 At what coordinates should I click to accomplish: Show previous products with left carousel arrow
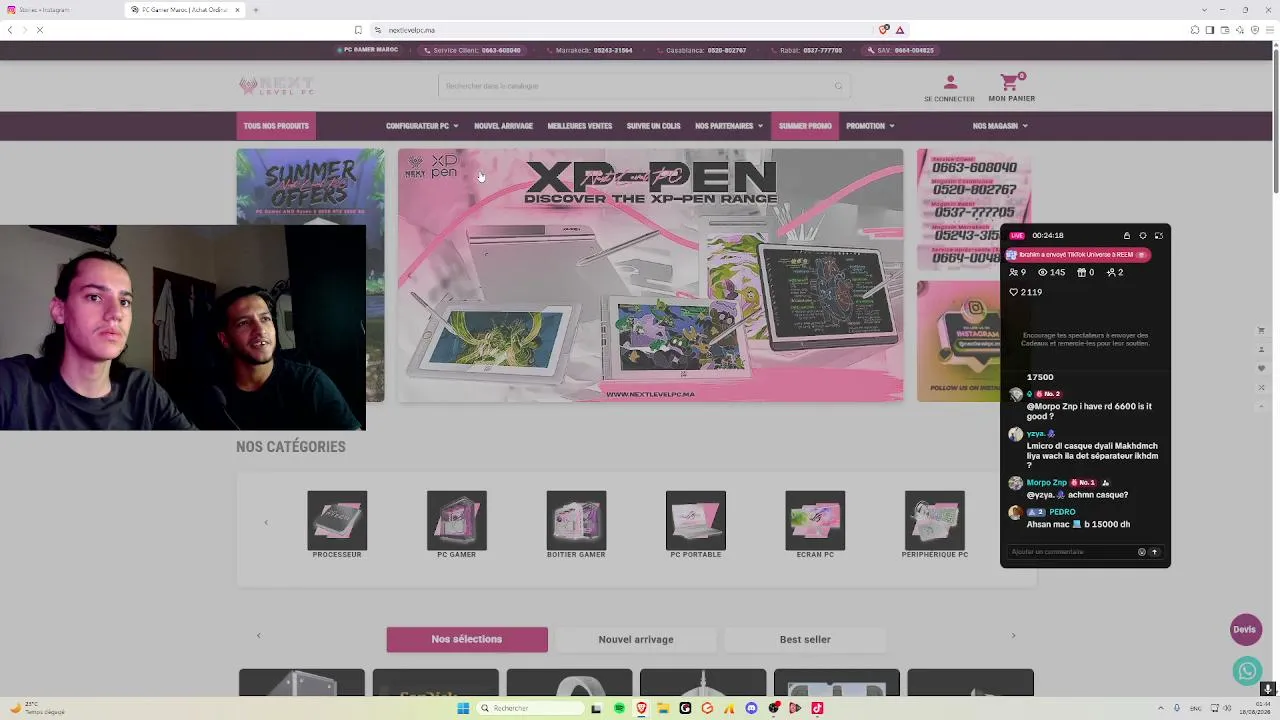pos(258,636)
